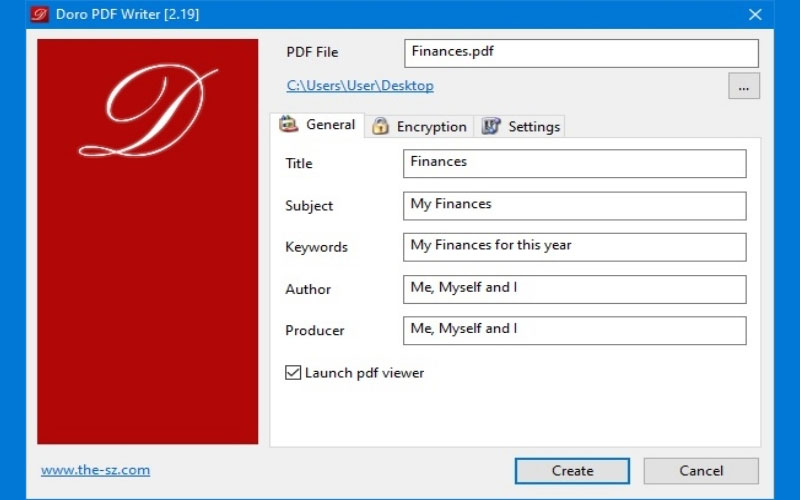The image size is (800, 500).
Task: Click the 'Subject' label text
Action: point(309,206)
